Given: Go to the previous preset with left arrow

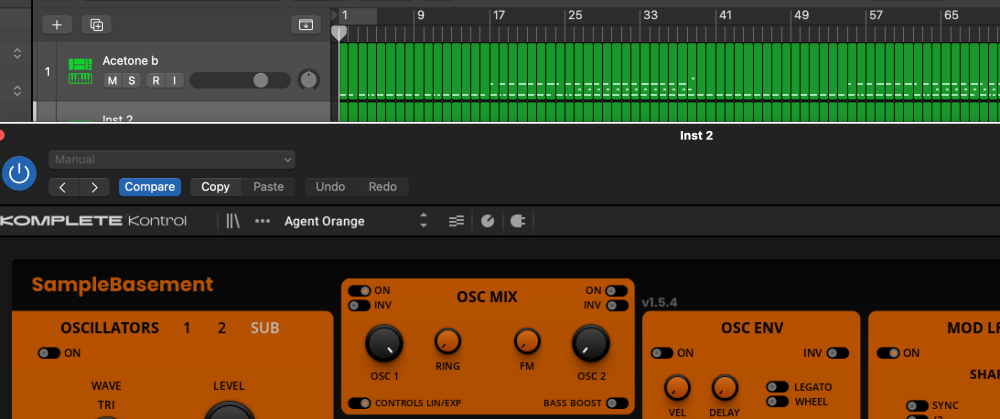Looking at the screenshot, I should click(62, 187).
